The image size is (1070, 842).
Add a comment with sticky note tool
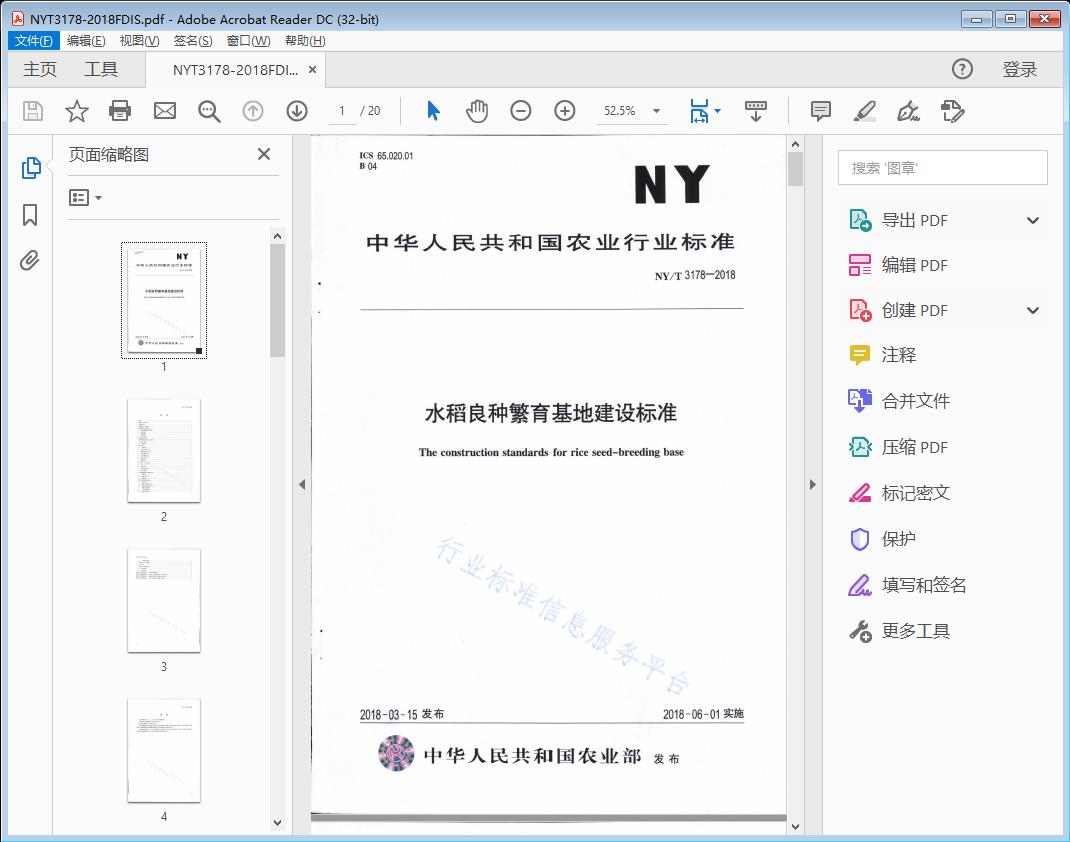(x=821, y=111)
